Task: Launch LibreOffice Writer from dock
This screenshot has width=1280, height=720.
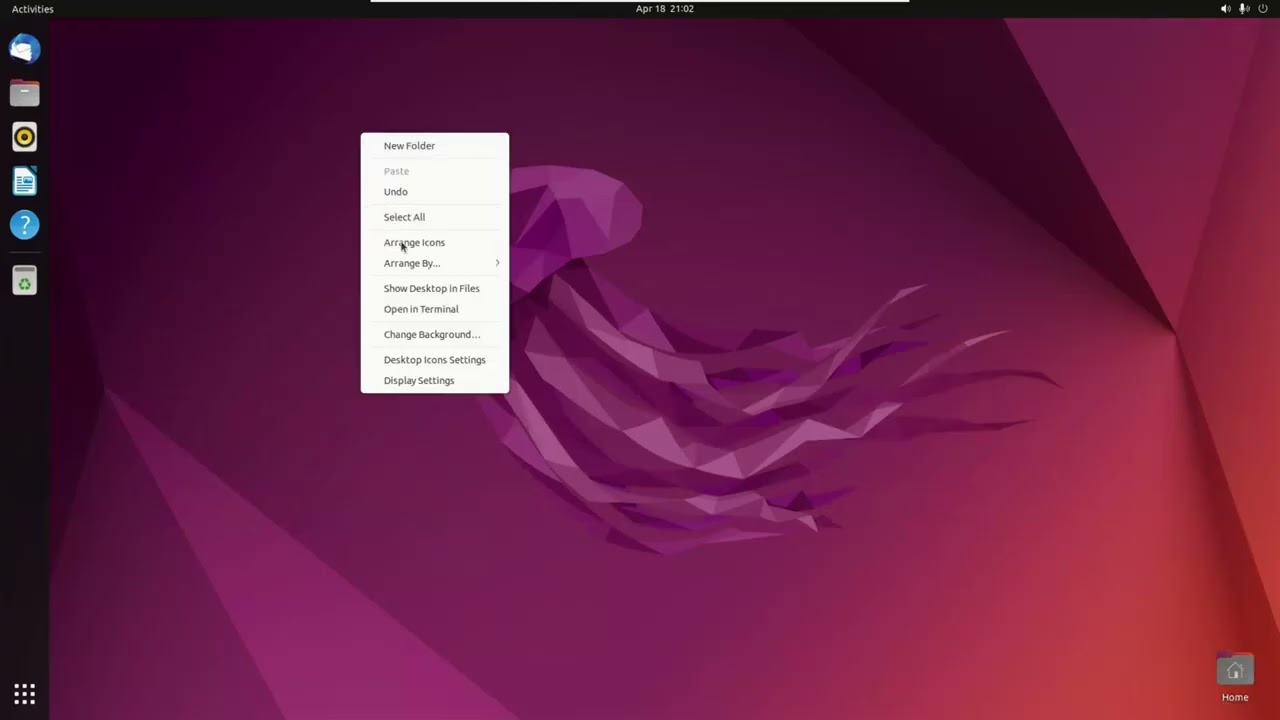Action: click(x=24, y=181)
